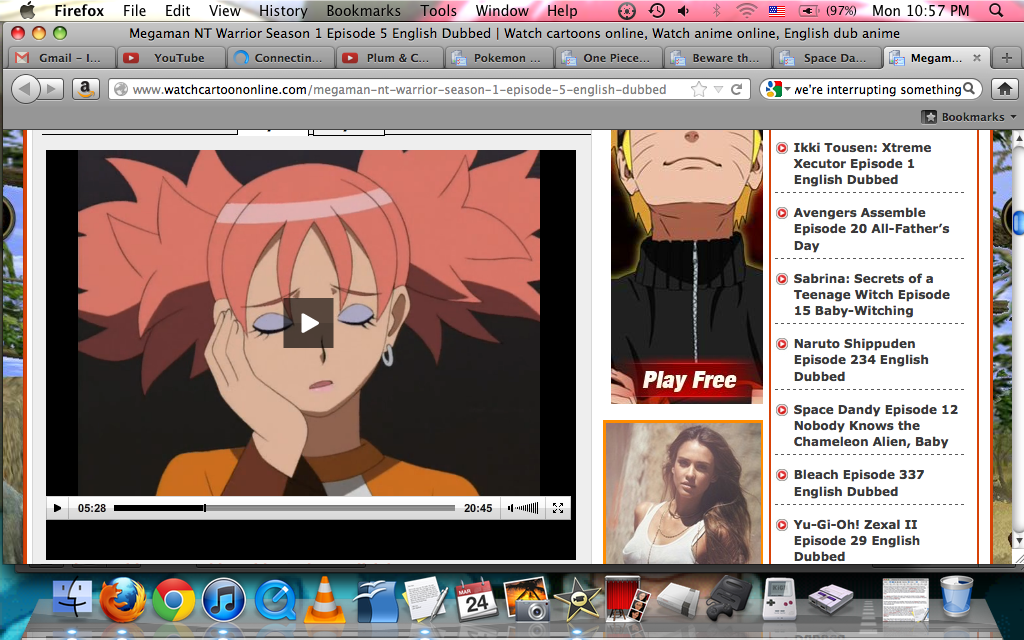Launch iMovie star icon in the Dock
Image resolution: width=1024 pixels, height=640 pixels.
577,598
